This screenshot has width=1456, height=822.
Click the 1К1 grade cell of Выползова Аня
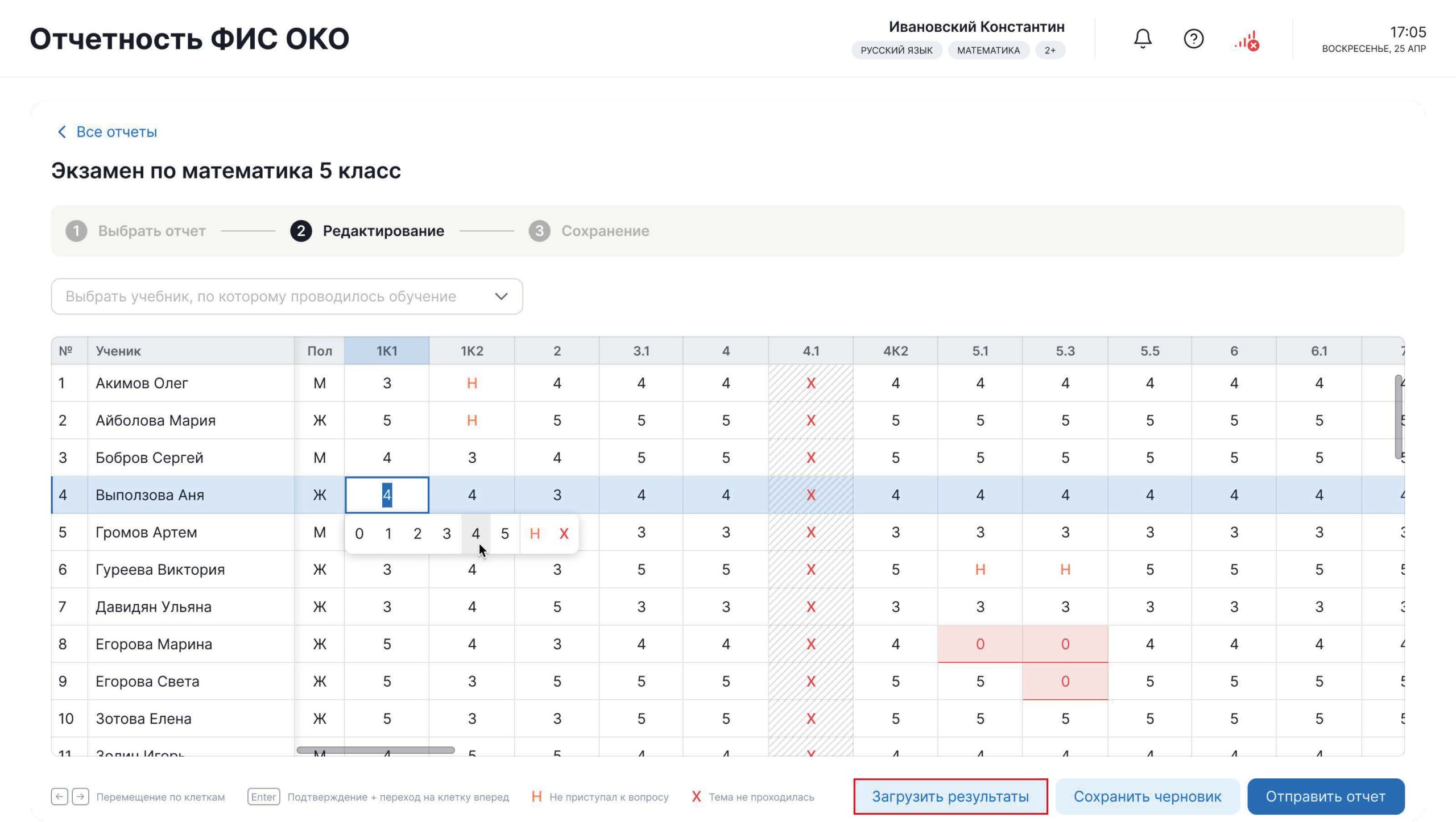click(x=387, y=495)
